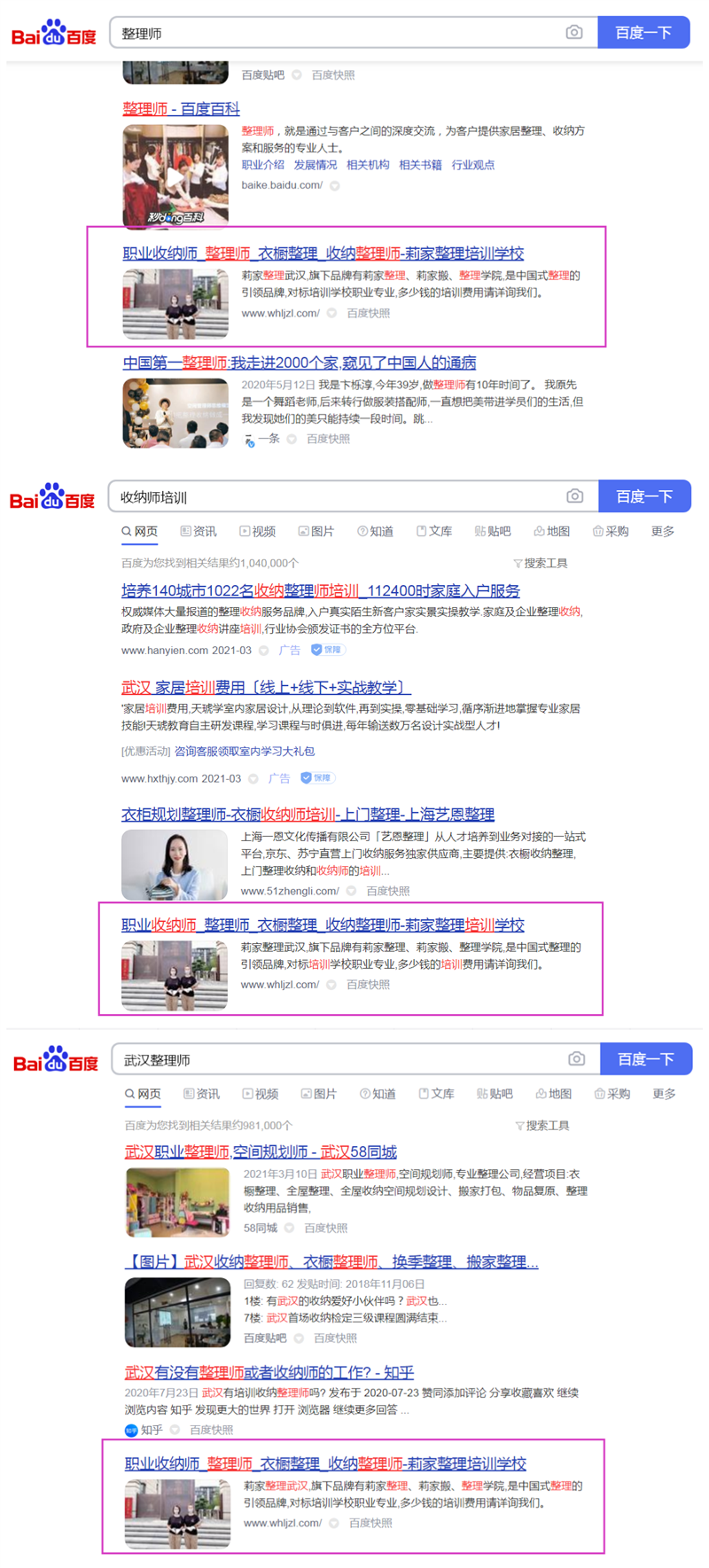The image size is (709, 1568).
Task: Open 搜索工具 on the 收纳师培训 results page
Action: point(541,563)
